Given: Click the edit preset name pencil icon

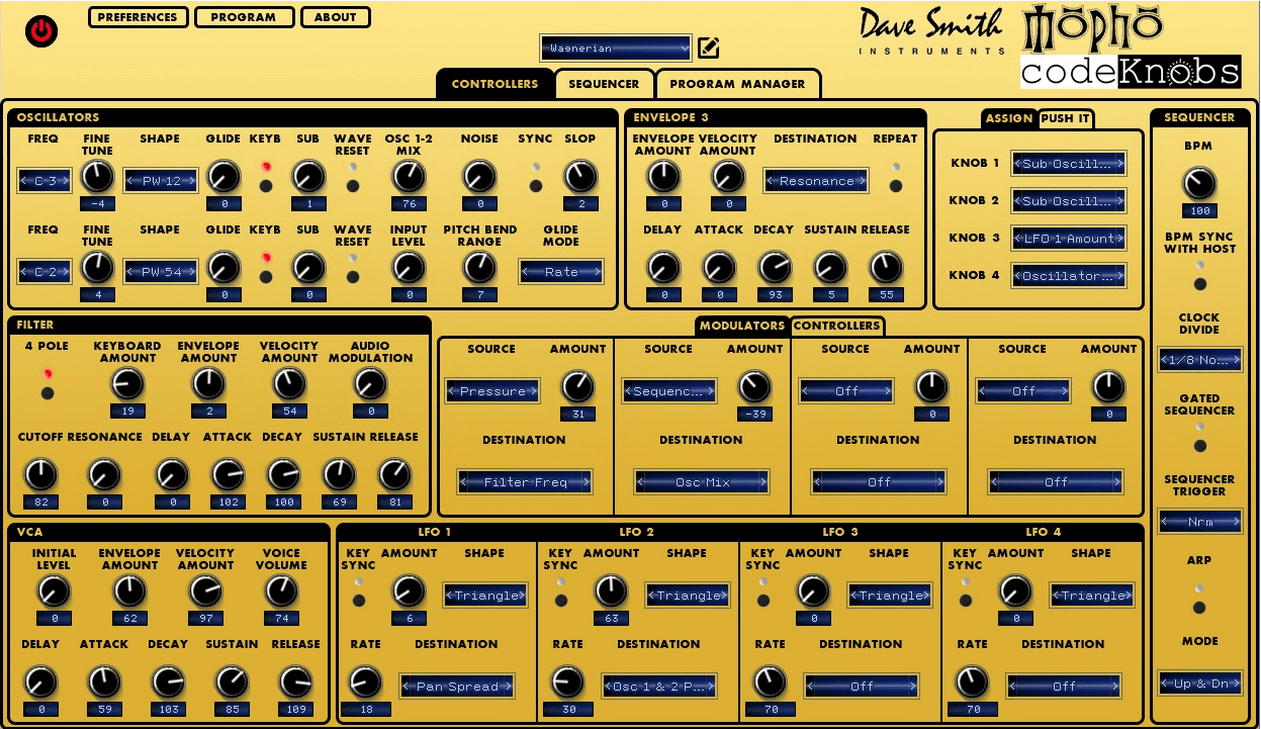Looking at the screenshot, I should 709,47.
